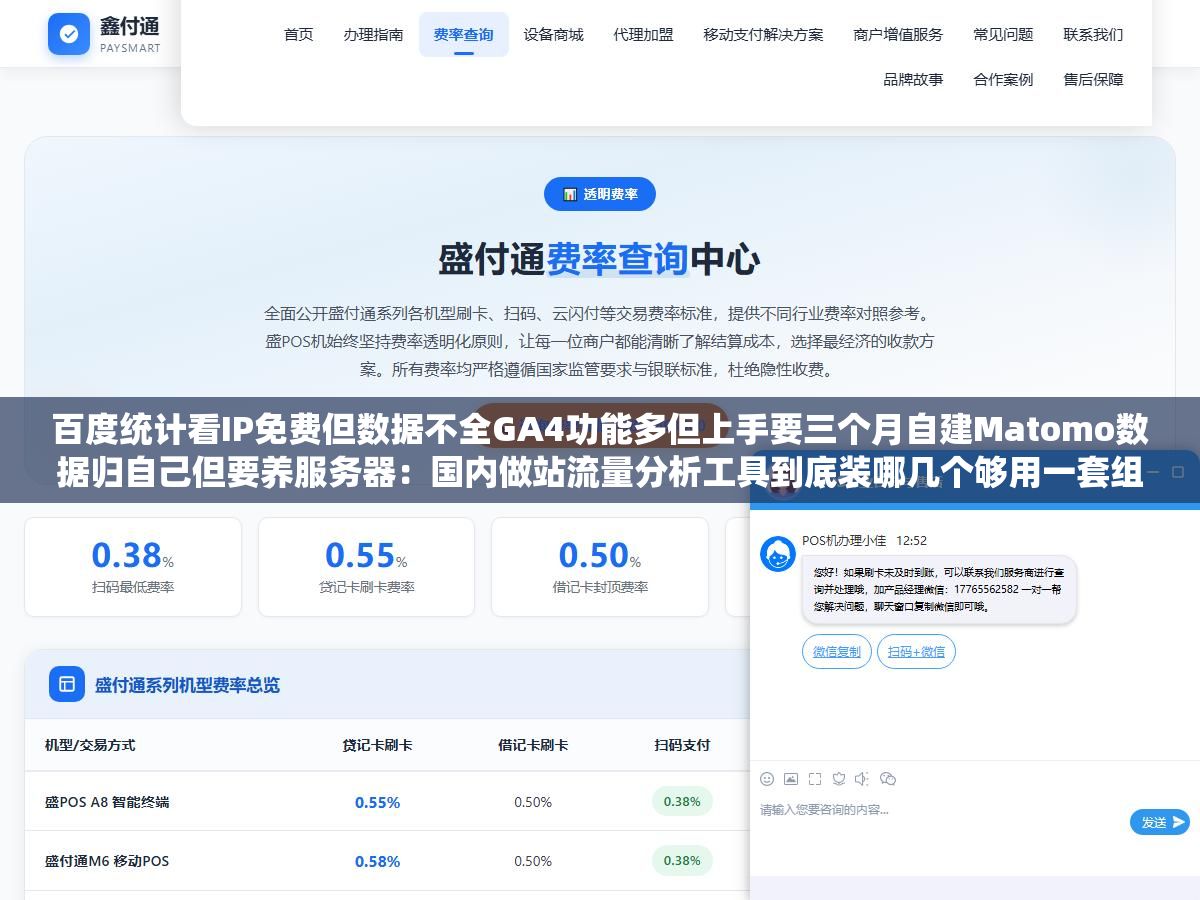Open 联系我们 in navigation
Viewport: 1200px width, 900px height.
click(1093, 34)
